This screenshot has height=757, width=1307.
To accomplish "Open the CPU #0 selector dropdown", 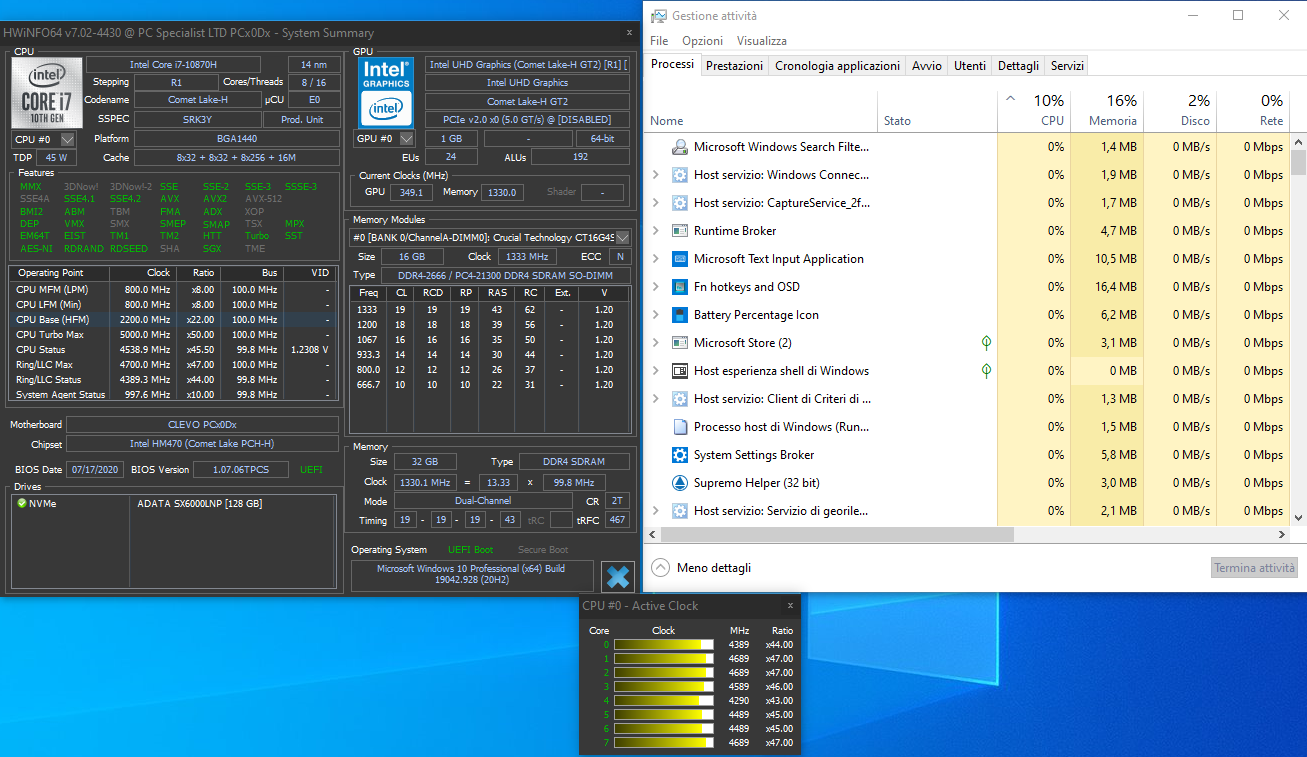I will [x=67, y=139].
